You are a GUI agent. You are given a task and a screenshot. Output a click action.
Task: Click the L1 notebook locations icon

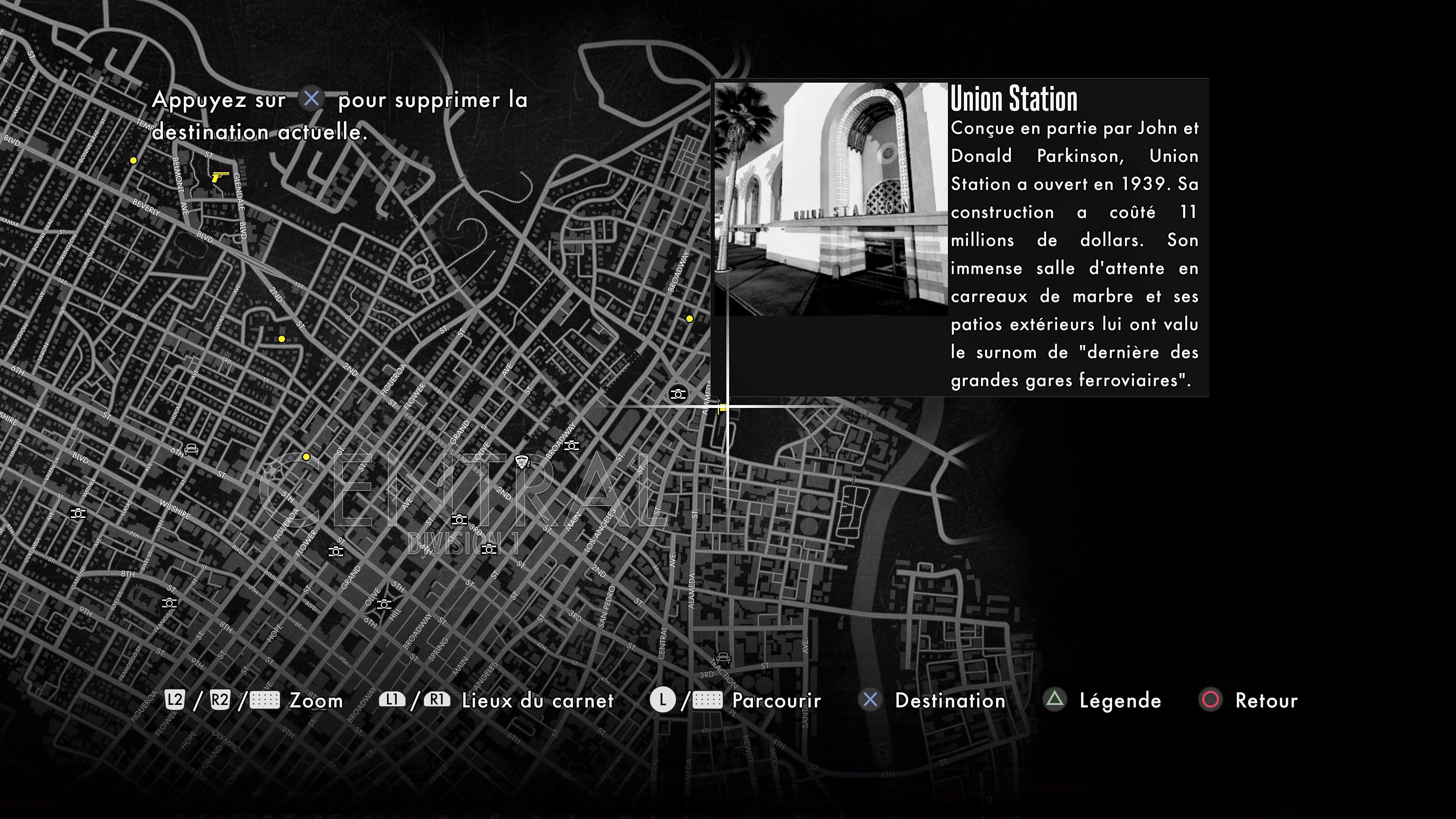click(x=392, y=700)
